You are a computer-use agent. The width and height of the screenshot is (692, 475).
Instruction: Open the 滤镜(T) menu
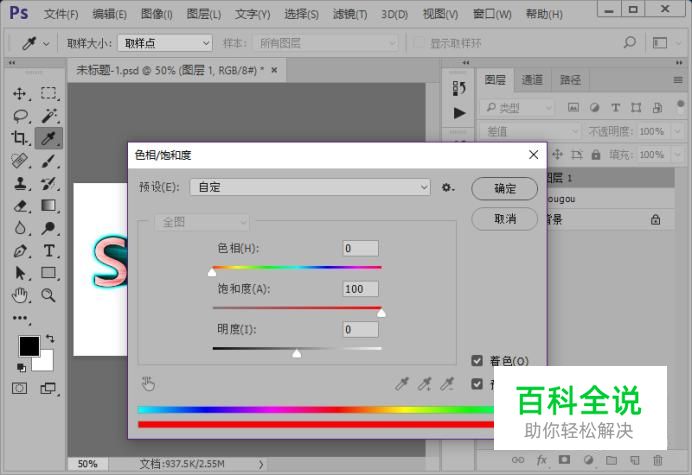tap(350, 14)
